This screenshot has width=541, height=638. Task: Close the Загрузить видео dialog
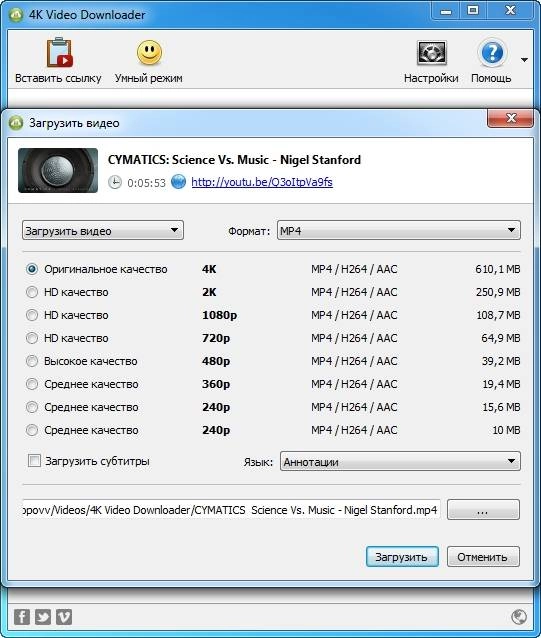(510, 118)
